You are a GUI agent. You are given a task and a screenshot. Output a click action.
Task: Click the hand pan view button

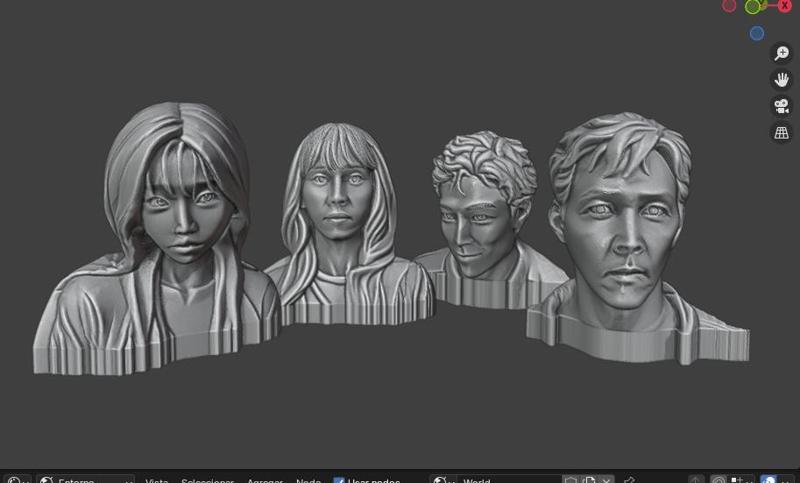point(781,80)
